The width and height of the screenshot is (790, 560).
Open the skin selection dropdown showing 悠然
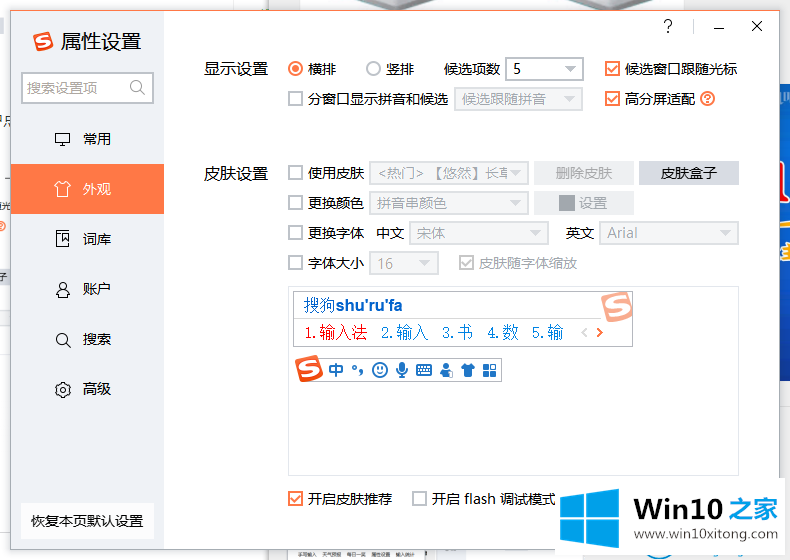pyautogui.click(x=449, y=173)
